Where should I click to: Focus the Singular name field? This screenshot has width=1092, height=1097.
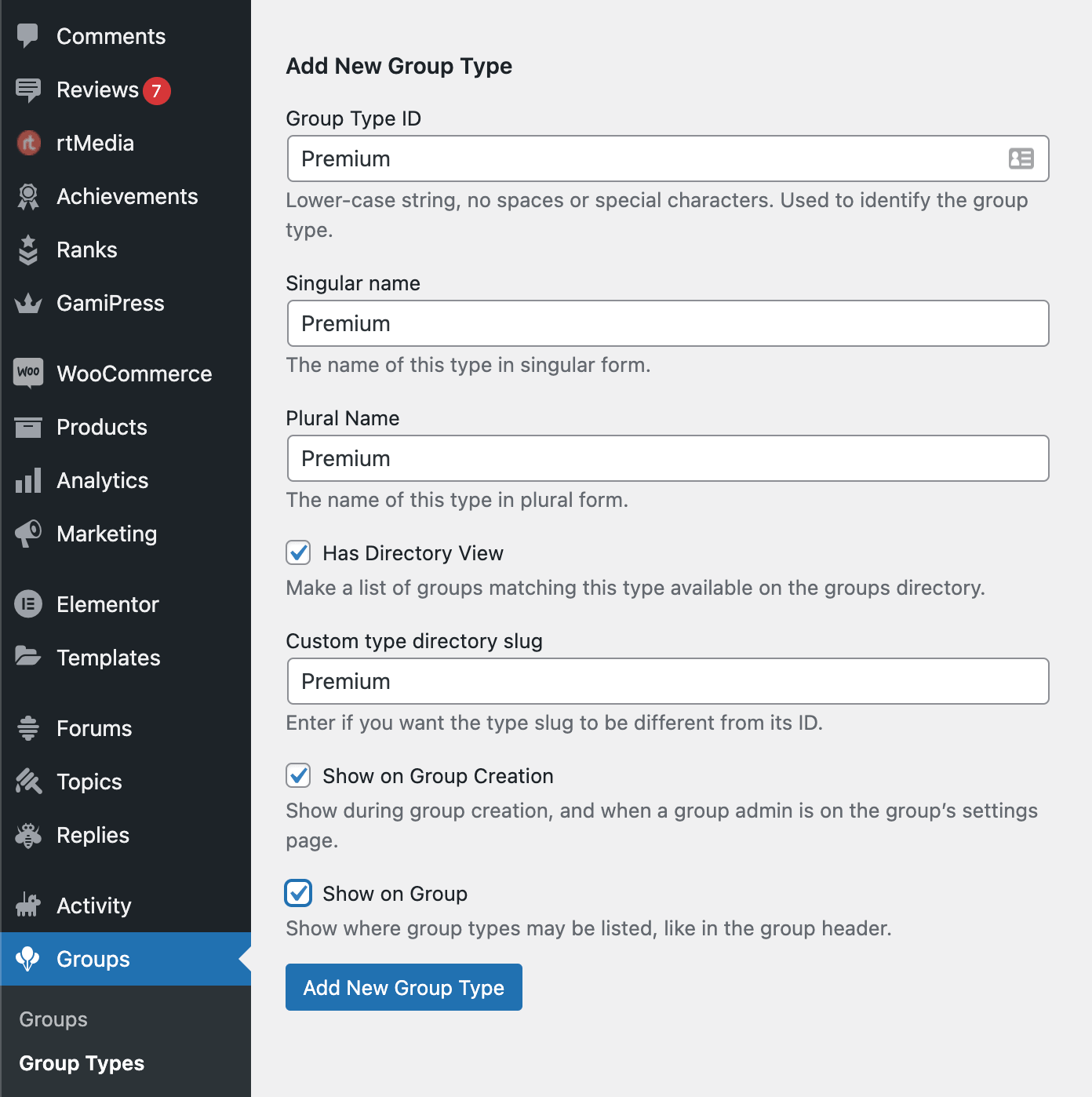(668, 323)
